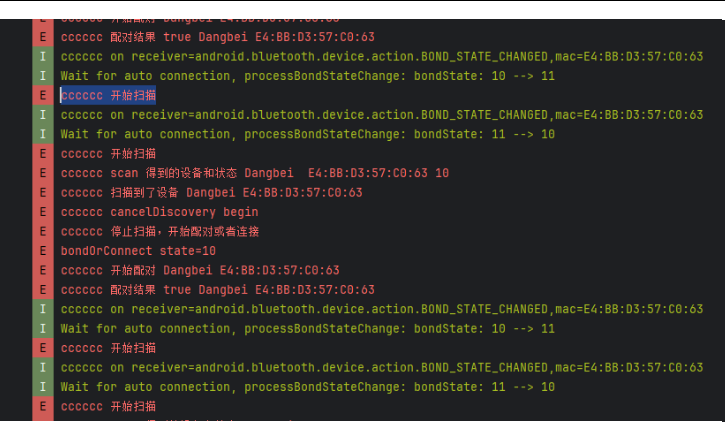Screen dimensions: 725x428
Task: Click 'Dangbei' in the '扫描到了设备' line
Action: tap(211, 193)
